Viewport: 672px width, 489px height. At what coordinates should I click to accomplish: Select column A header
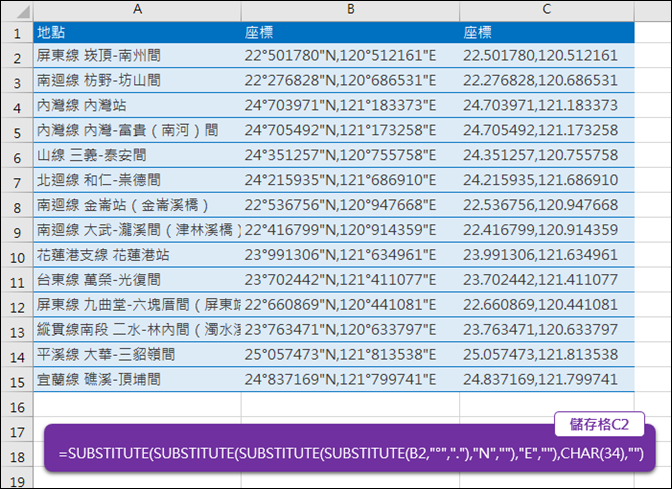pyautogui.click(x=137, y=9)
